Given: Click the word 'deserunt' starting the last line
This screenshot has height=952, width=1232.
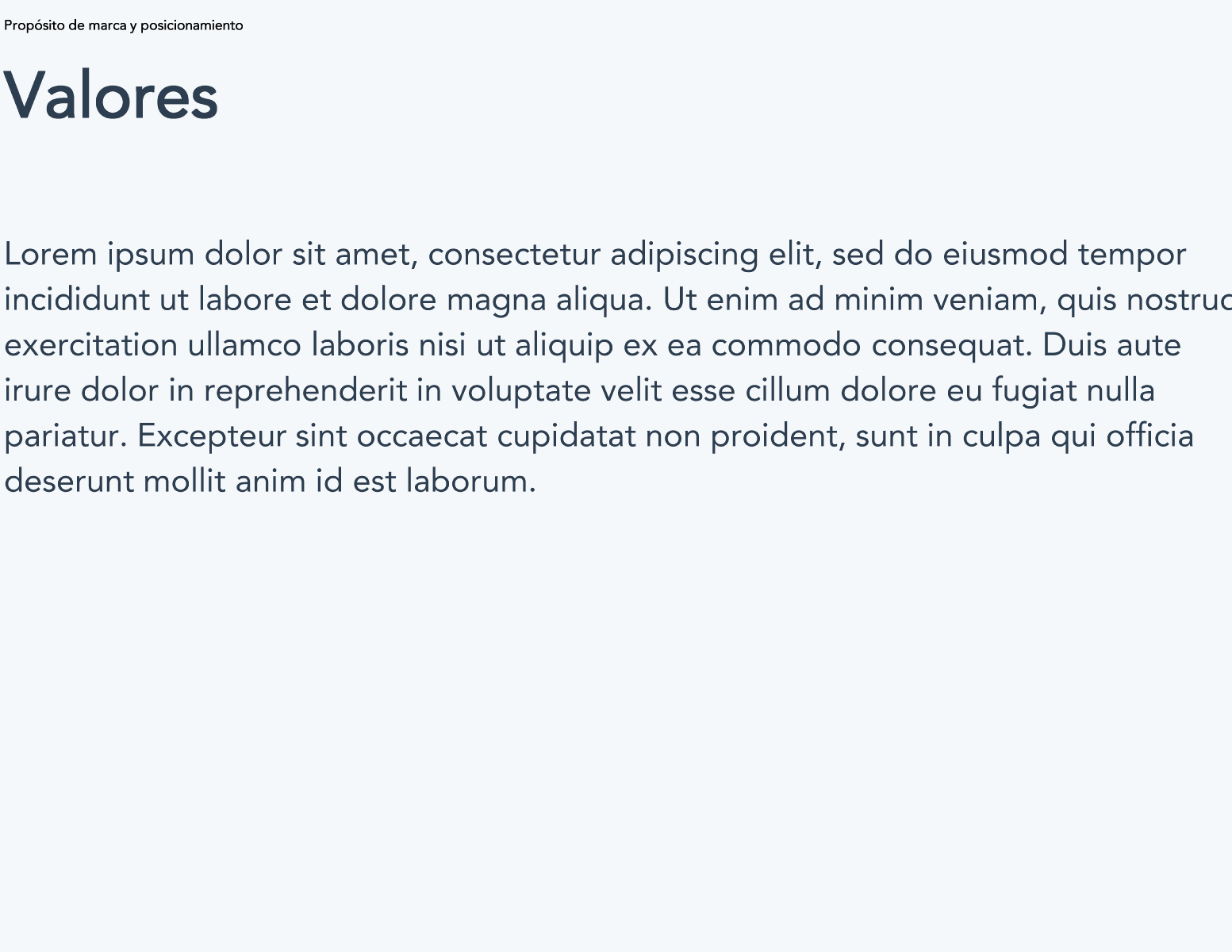Looking at the screenshot, I should click(x=69, y=481).
